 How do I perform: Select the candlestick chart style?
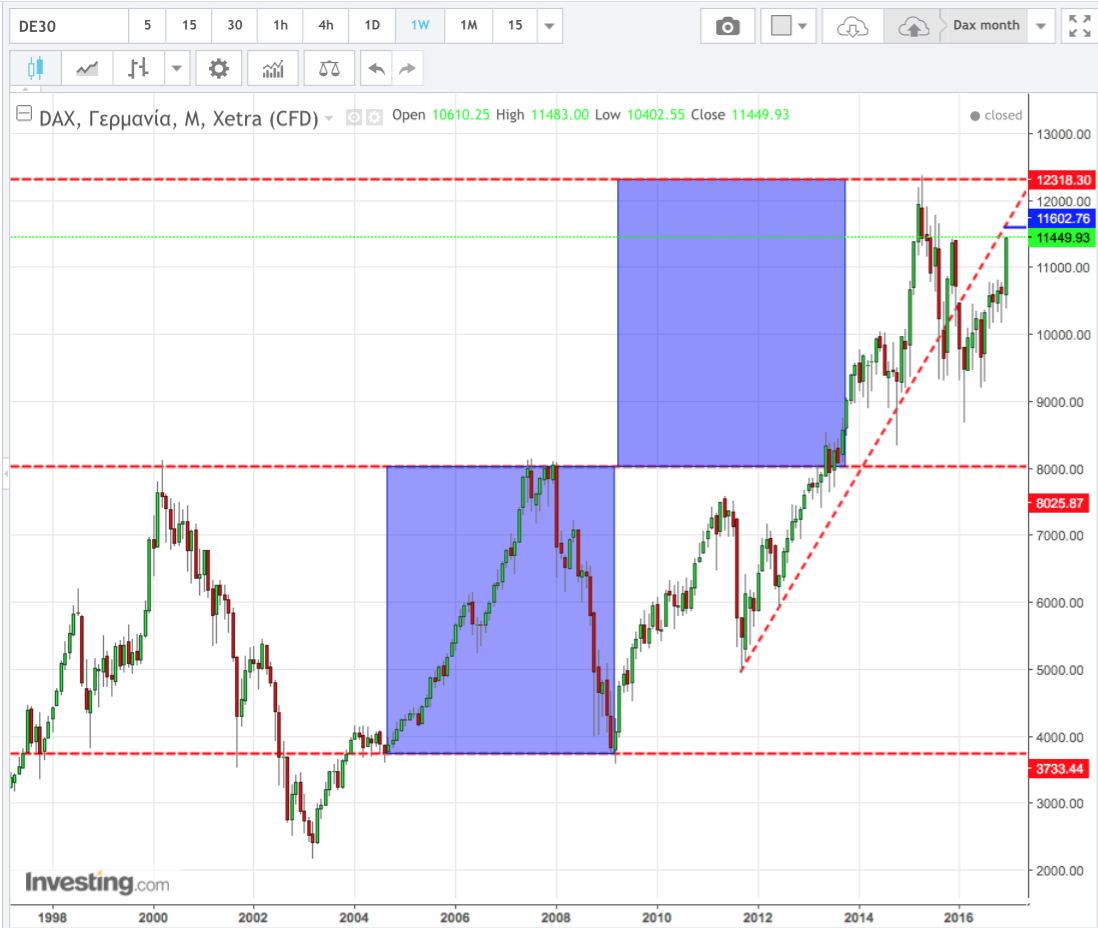[x=36, y=67]
